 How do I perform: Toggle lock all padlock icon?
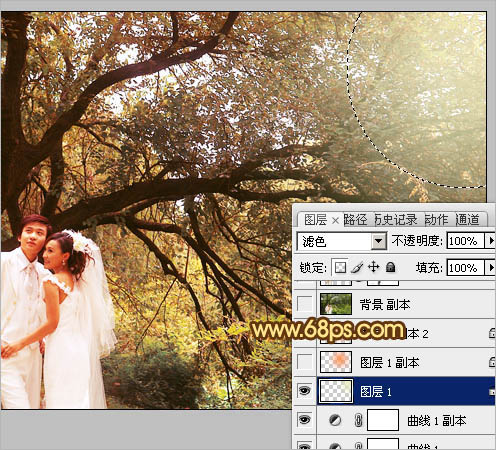(390, 267)
